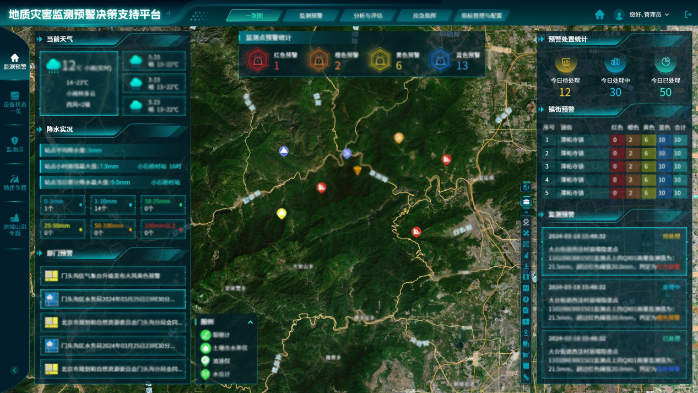The width and height of the screenshot is (698, 393).
Task: Click the red count cell in table row 1
Action: (617, 140)
